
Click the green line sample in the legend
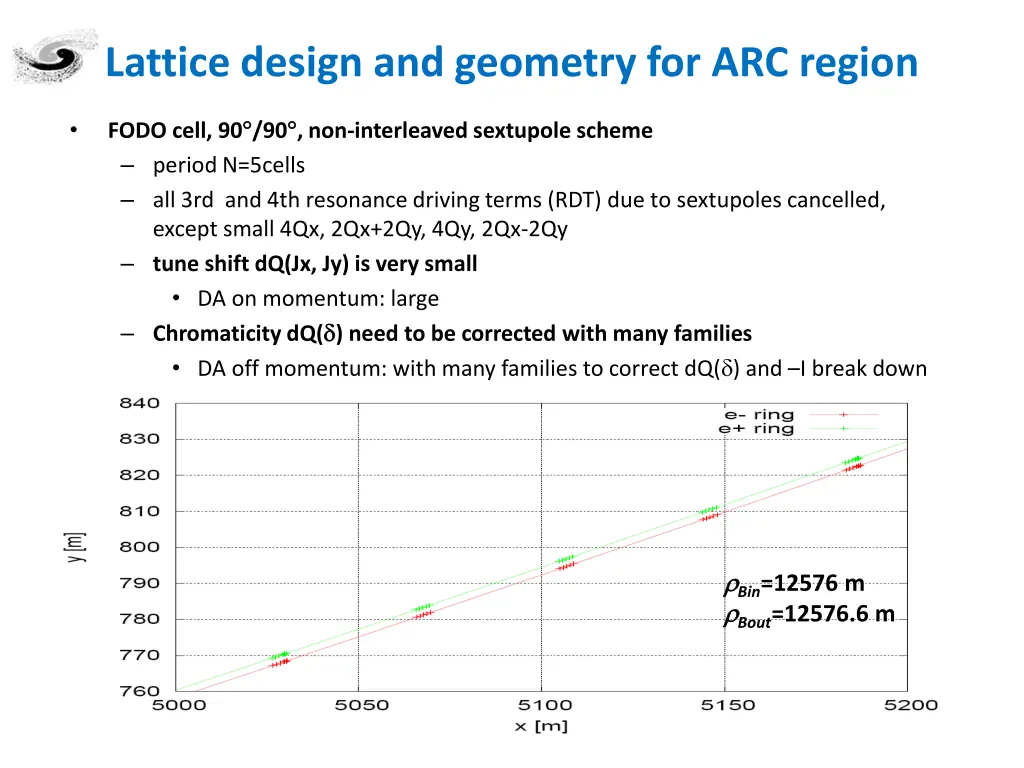(x=844, y=428)
